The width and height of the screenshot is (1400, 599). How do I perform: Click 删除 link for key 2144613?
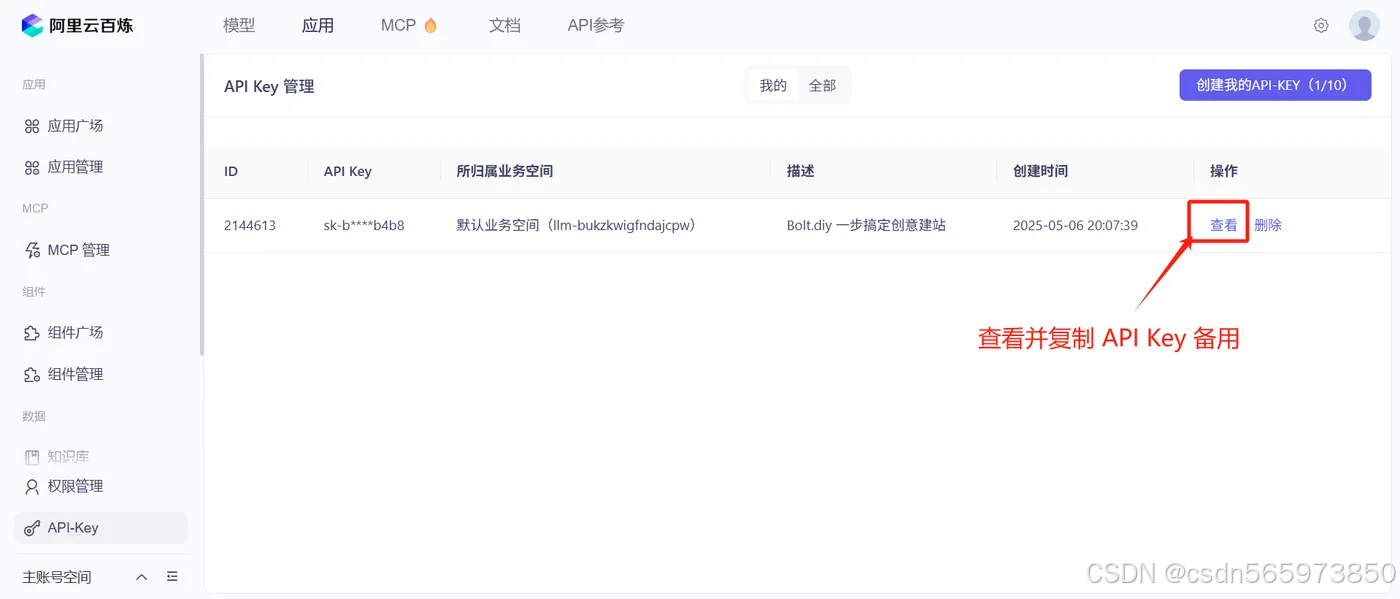click(1268, 225)
